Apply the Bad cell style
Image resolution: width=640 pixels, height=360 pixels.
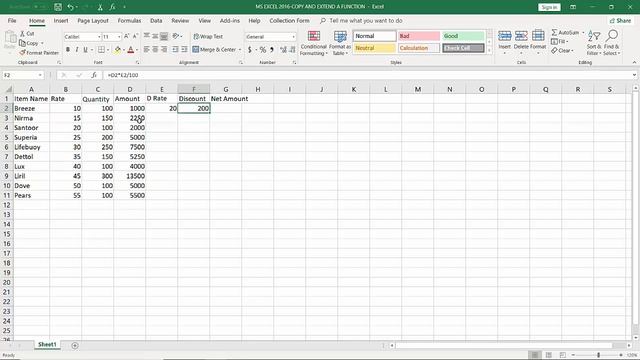click(419, 36)
